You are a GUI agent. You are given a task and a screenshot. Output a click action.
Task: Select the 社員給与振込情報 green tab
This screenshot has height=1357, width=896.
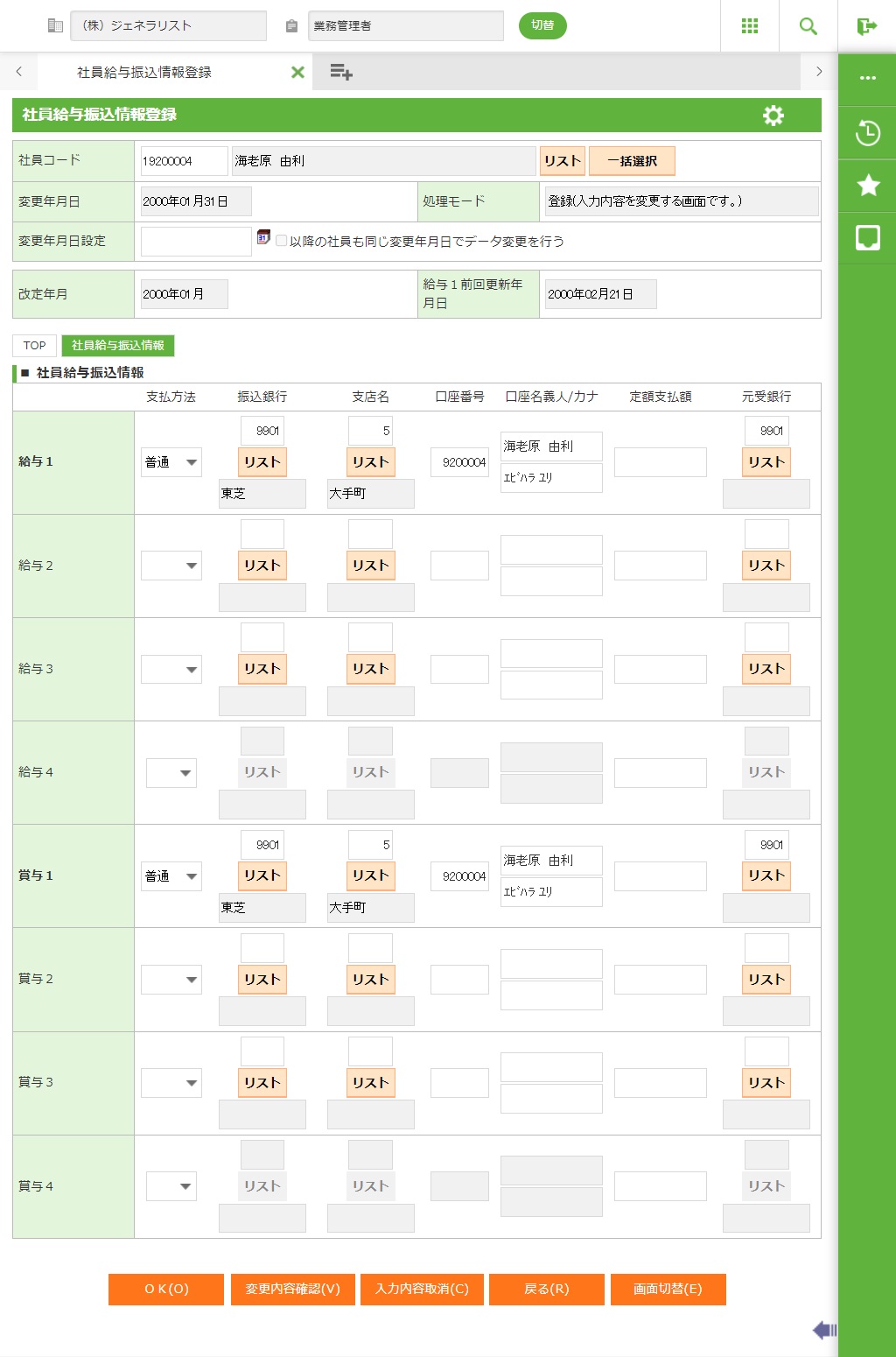pyautogui.click(x=118, y=345)
